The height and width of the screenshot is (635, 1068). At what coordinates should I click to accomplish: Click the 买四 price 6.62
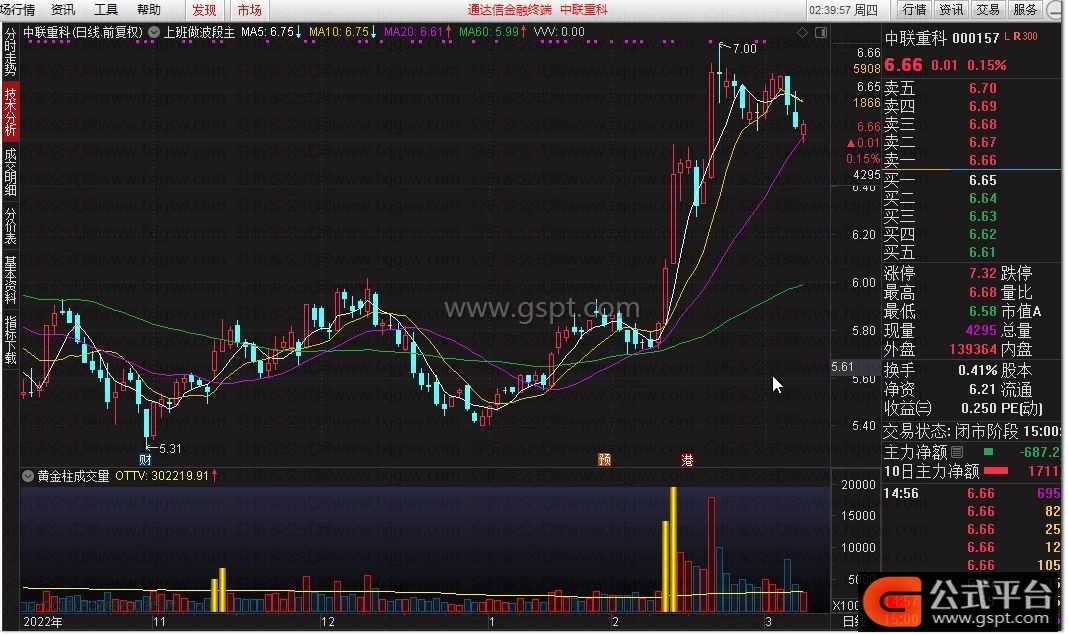click(x=982, y=234)
